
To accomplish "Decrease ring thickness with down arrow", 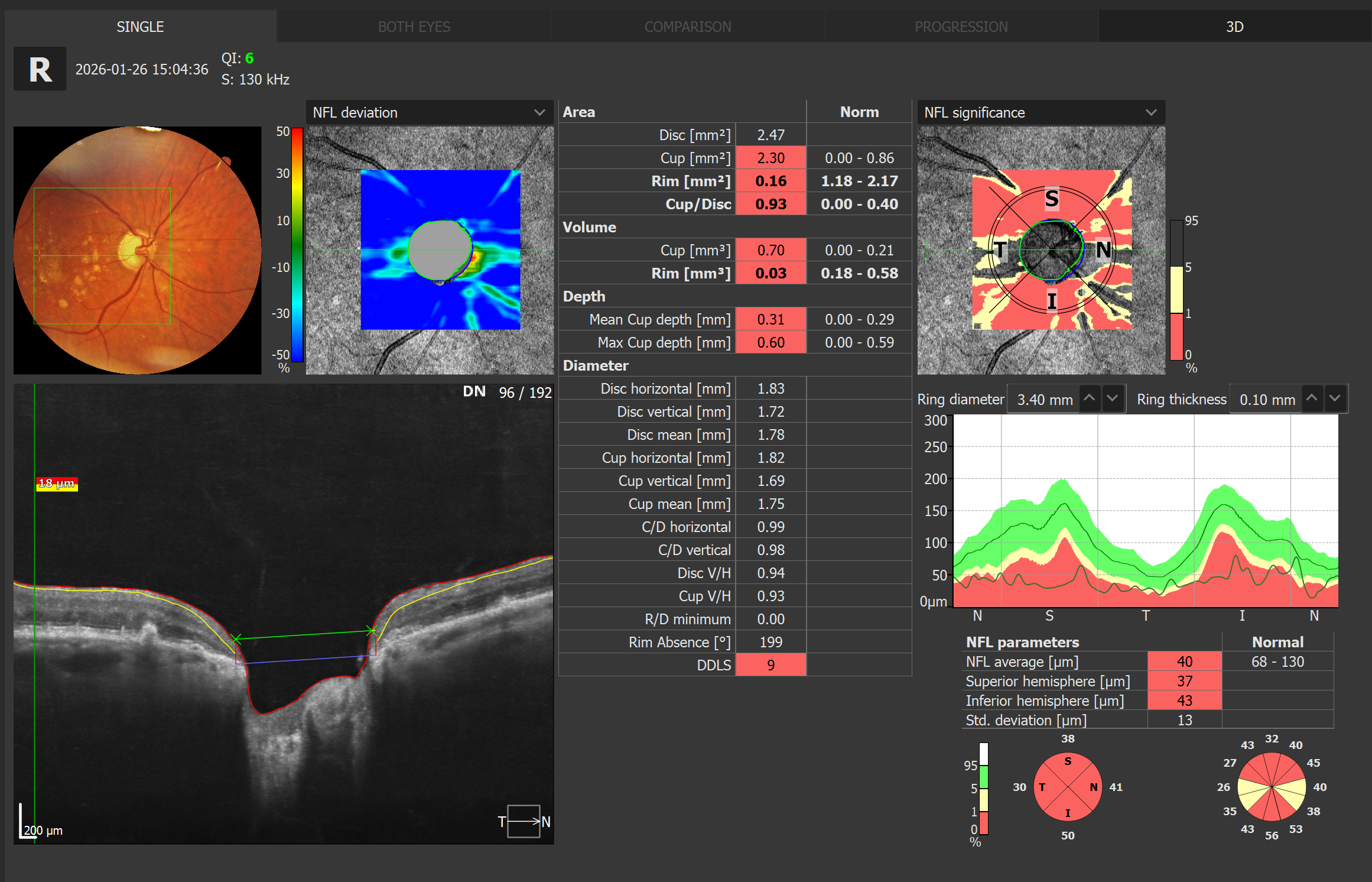I will click(1335, 399).
